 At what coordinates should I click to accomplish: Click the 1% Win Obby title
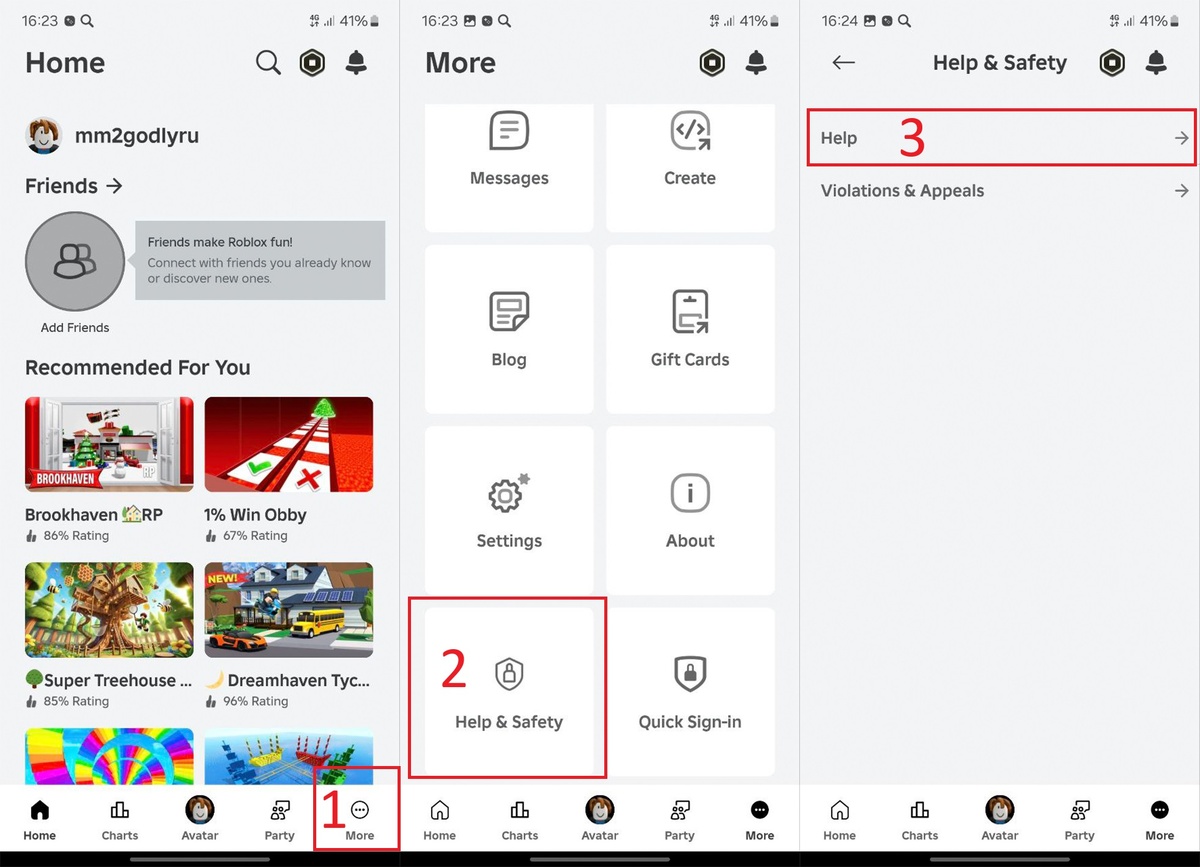255,515
